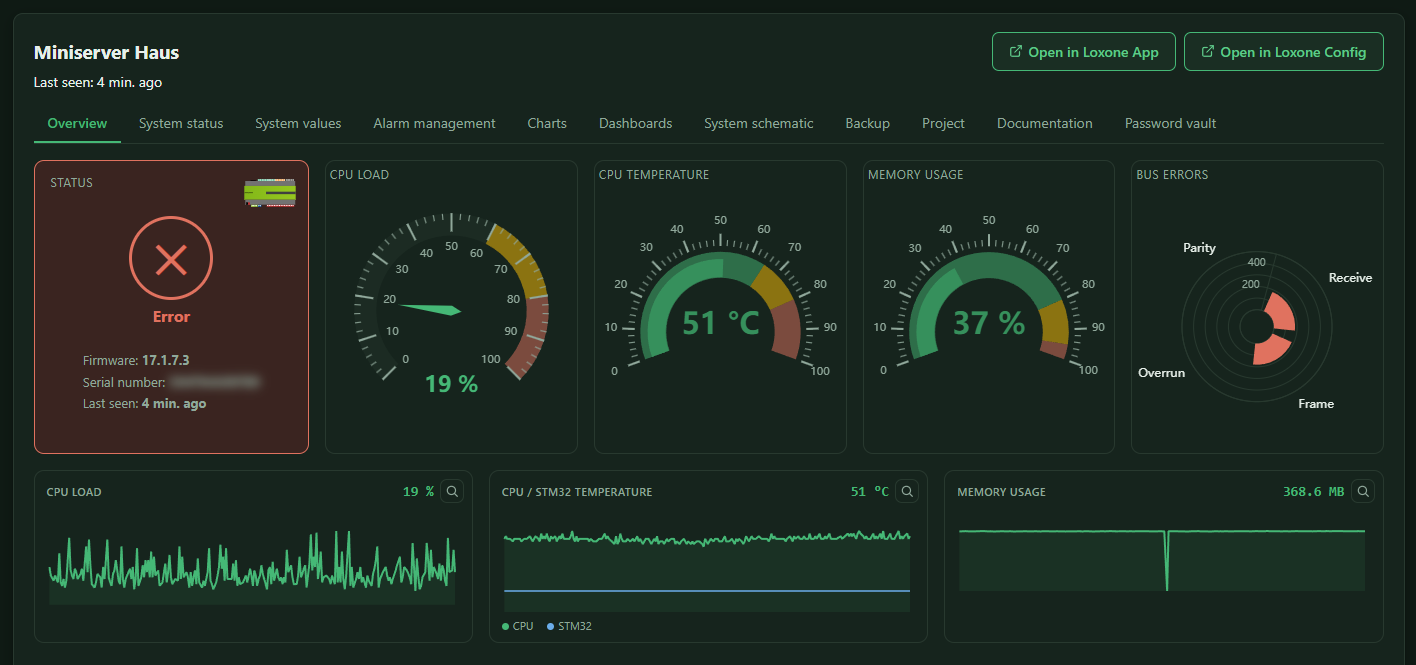
Task: Click the blurred Serial number value
Action: tap(215, 382)
